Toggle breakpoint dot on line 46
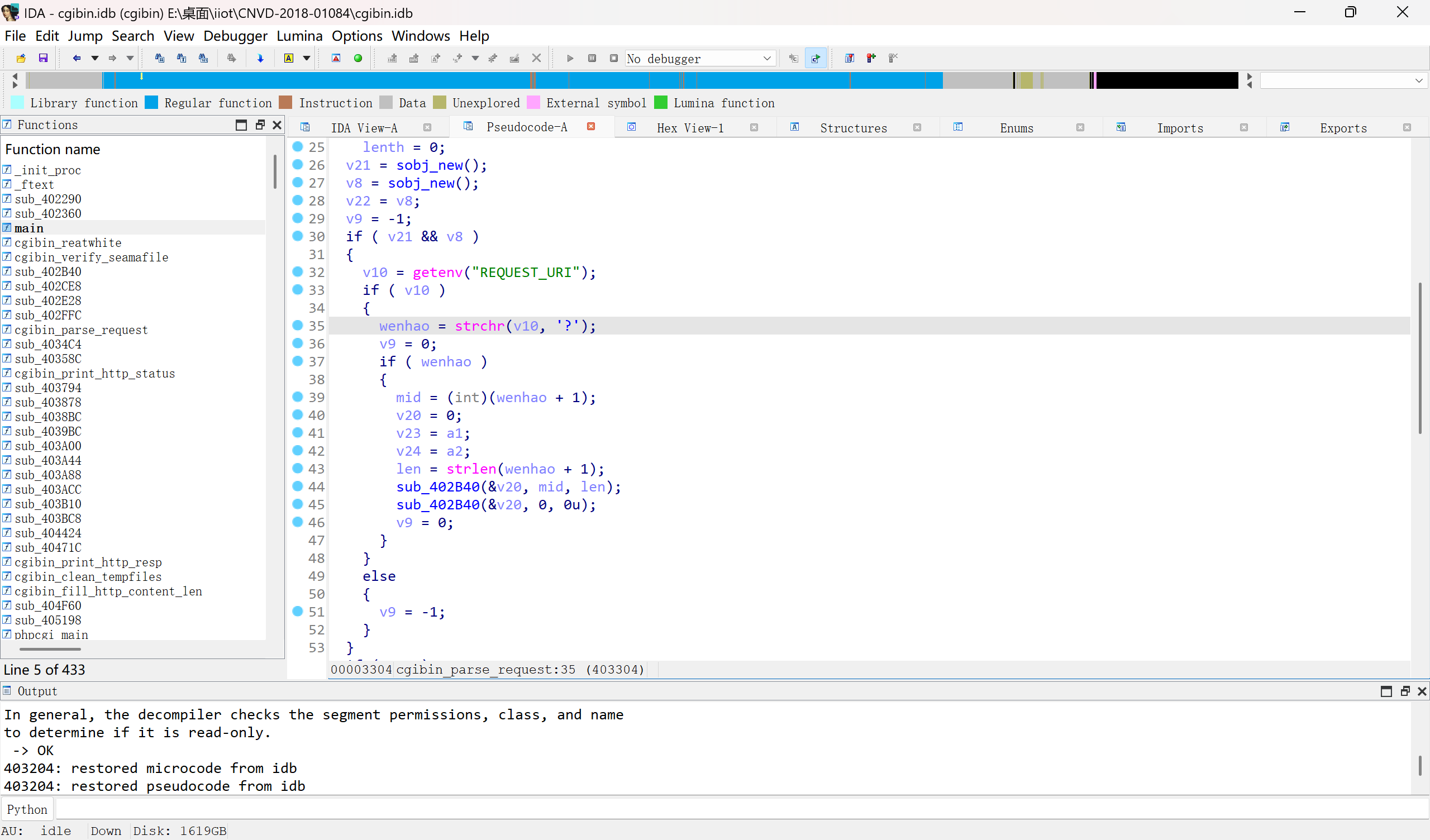The width and height of the screenshot is (1430, 840). tap(297, 522)
